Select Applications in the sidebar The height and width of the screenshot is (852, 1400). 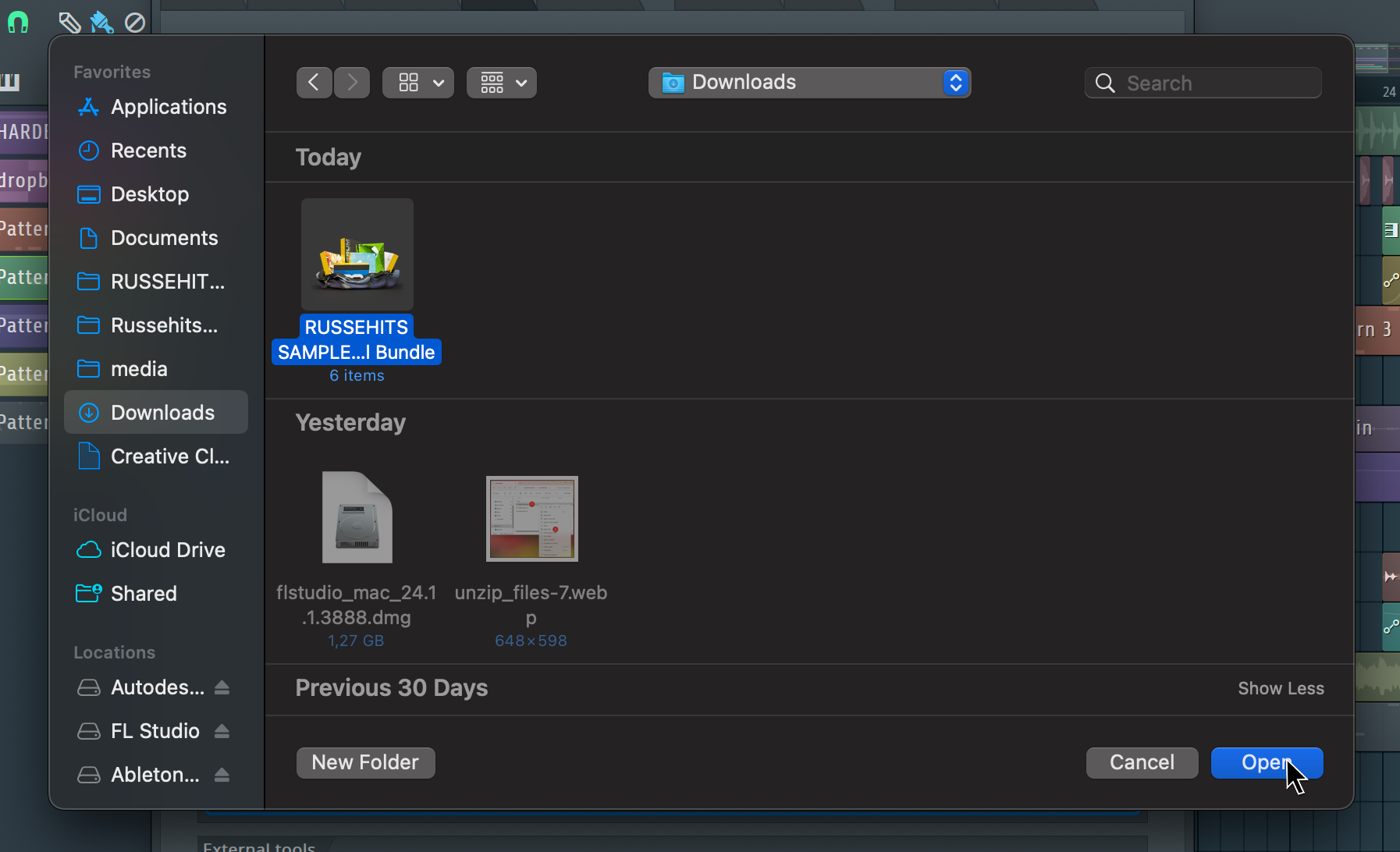tap(169, 107)
